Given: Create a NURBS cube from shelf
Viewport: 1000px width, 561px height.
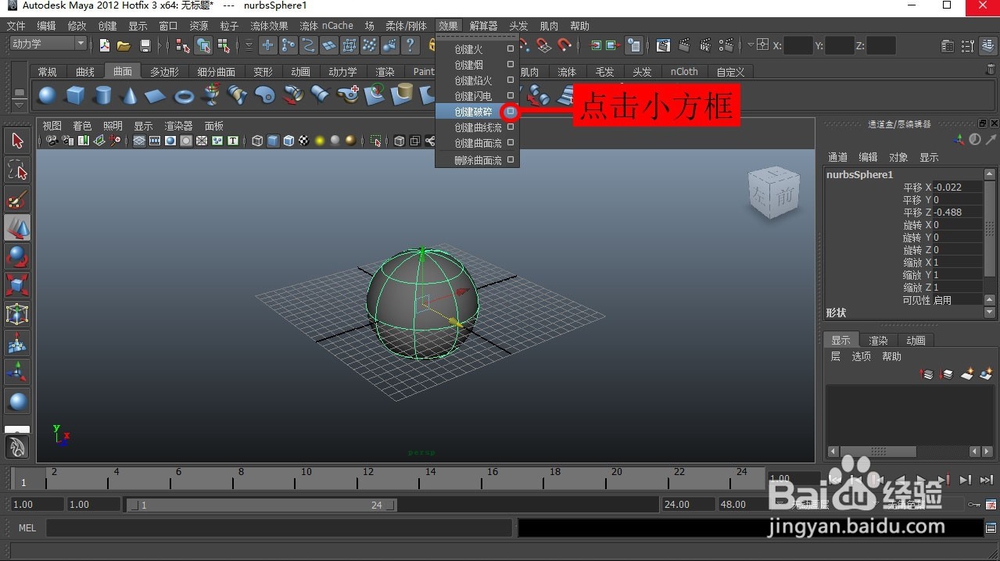Looking at the screenshot, I should click(x=75, y=96).
